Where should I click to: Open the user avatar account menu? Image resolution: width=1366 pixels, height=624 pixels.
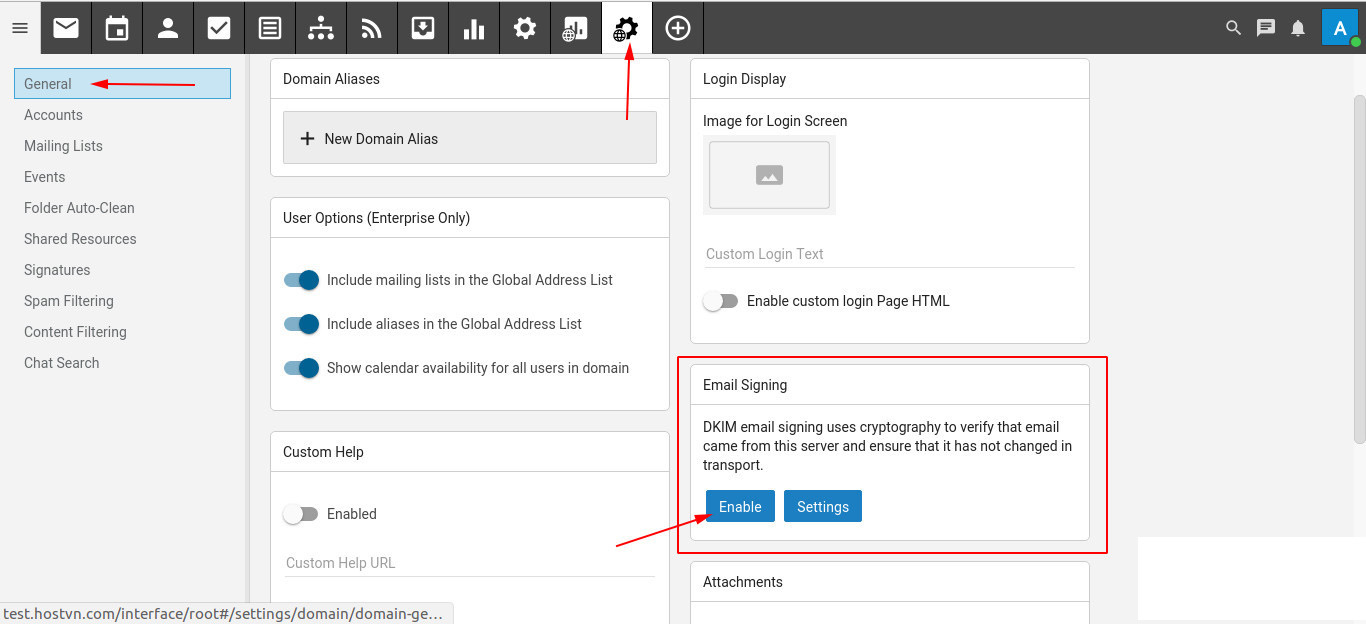pos(1339,28)
